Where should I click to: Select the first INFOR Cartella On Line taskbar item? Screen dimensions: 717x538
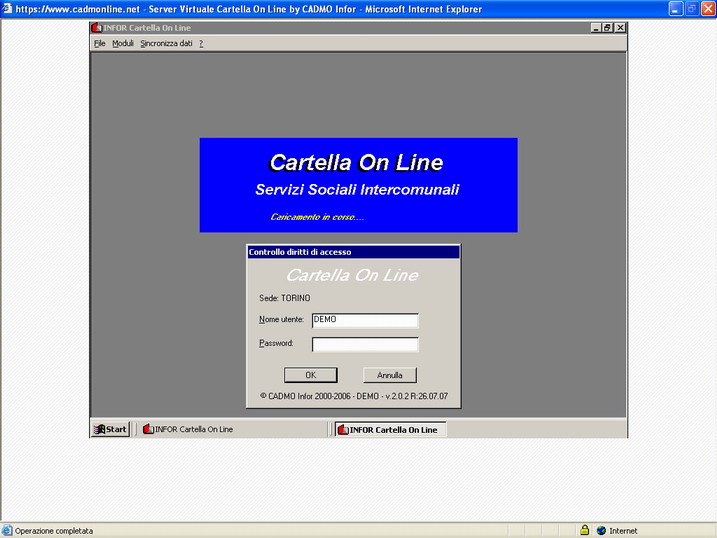point(188,429)
